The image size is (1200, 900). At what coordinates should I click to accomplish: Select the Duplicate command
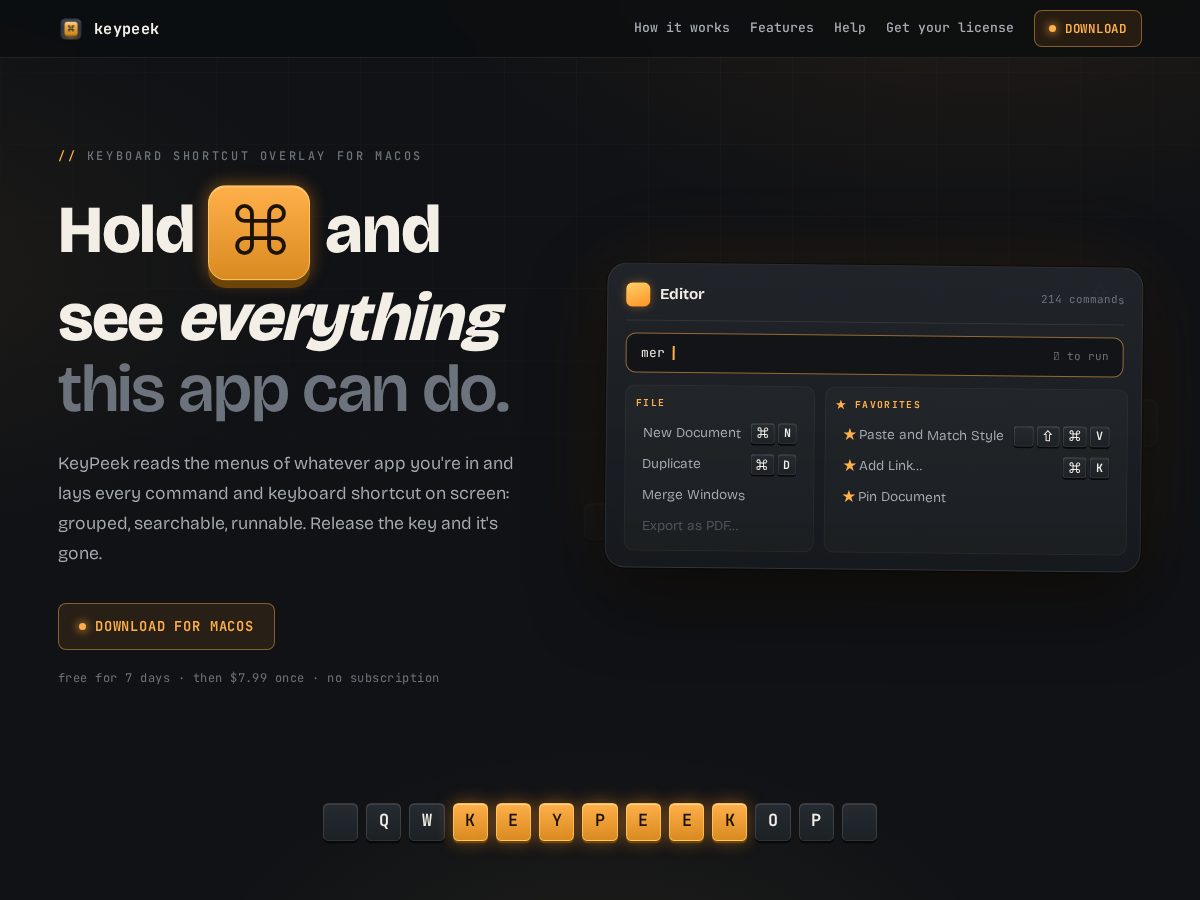click(671, 464)
